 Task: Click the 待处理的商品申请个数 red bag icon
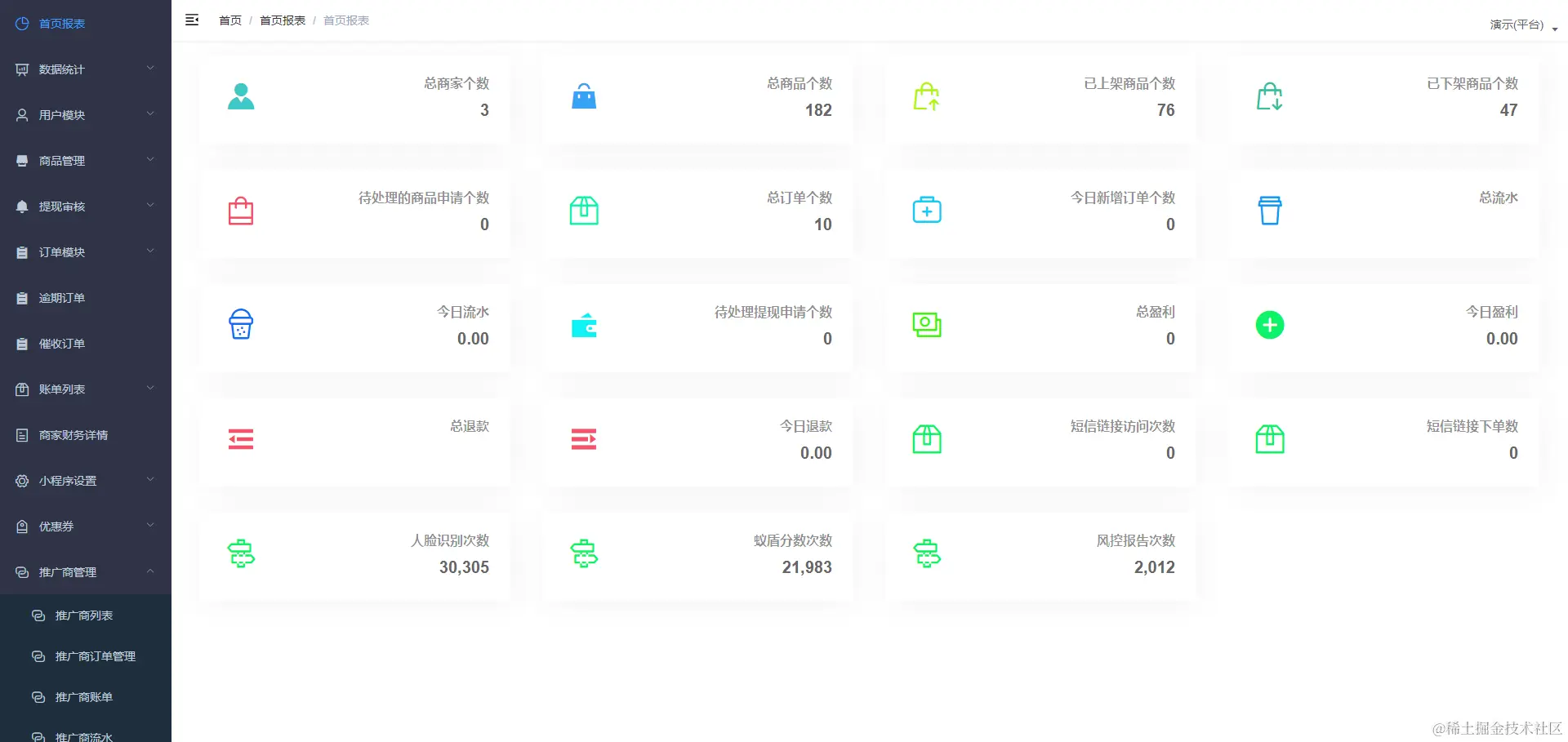241,211
